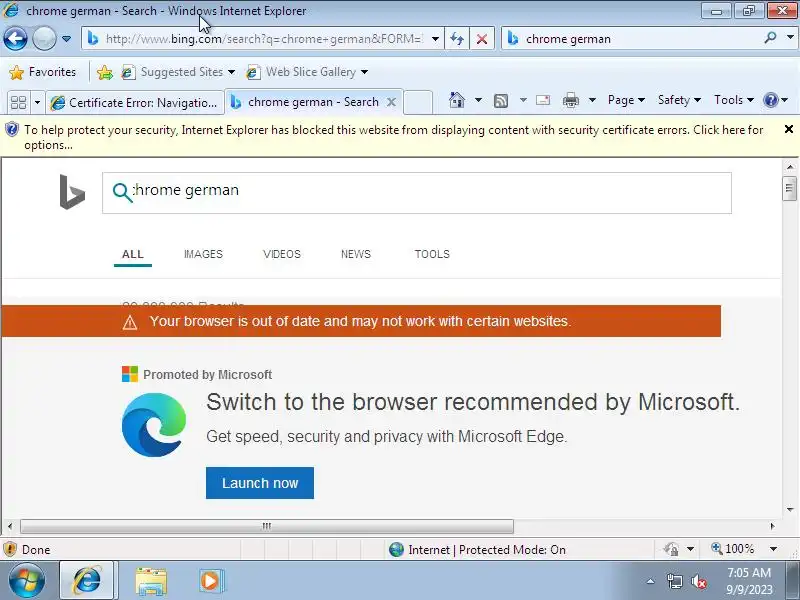This screenshot has height=600, width=800.
Task: Switch to NEWS results
Action: point(356,254)
